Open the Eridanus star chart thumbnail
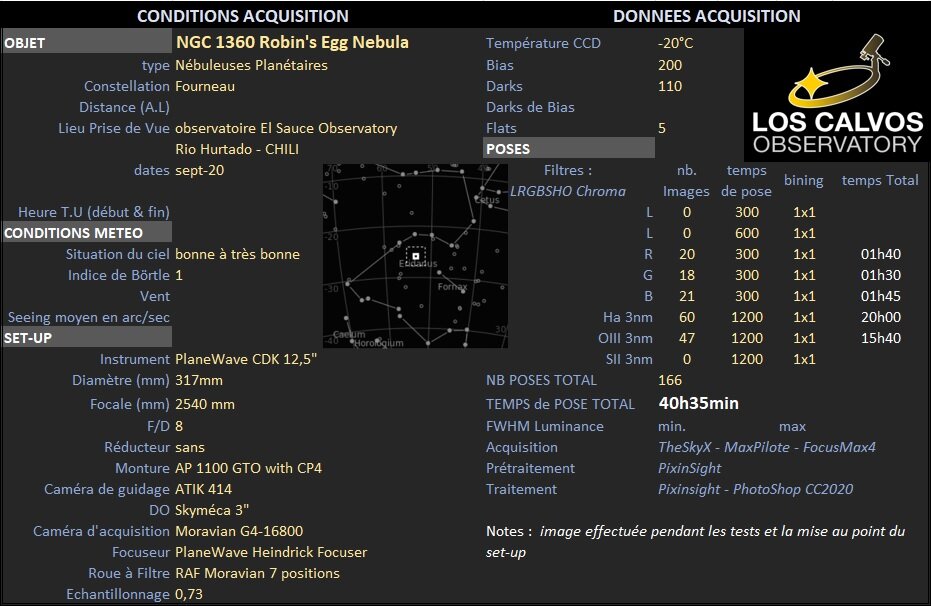This screenshot has width=931, height=606. [x=415, y=256]
